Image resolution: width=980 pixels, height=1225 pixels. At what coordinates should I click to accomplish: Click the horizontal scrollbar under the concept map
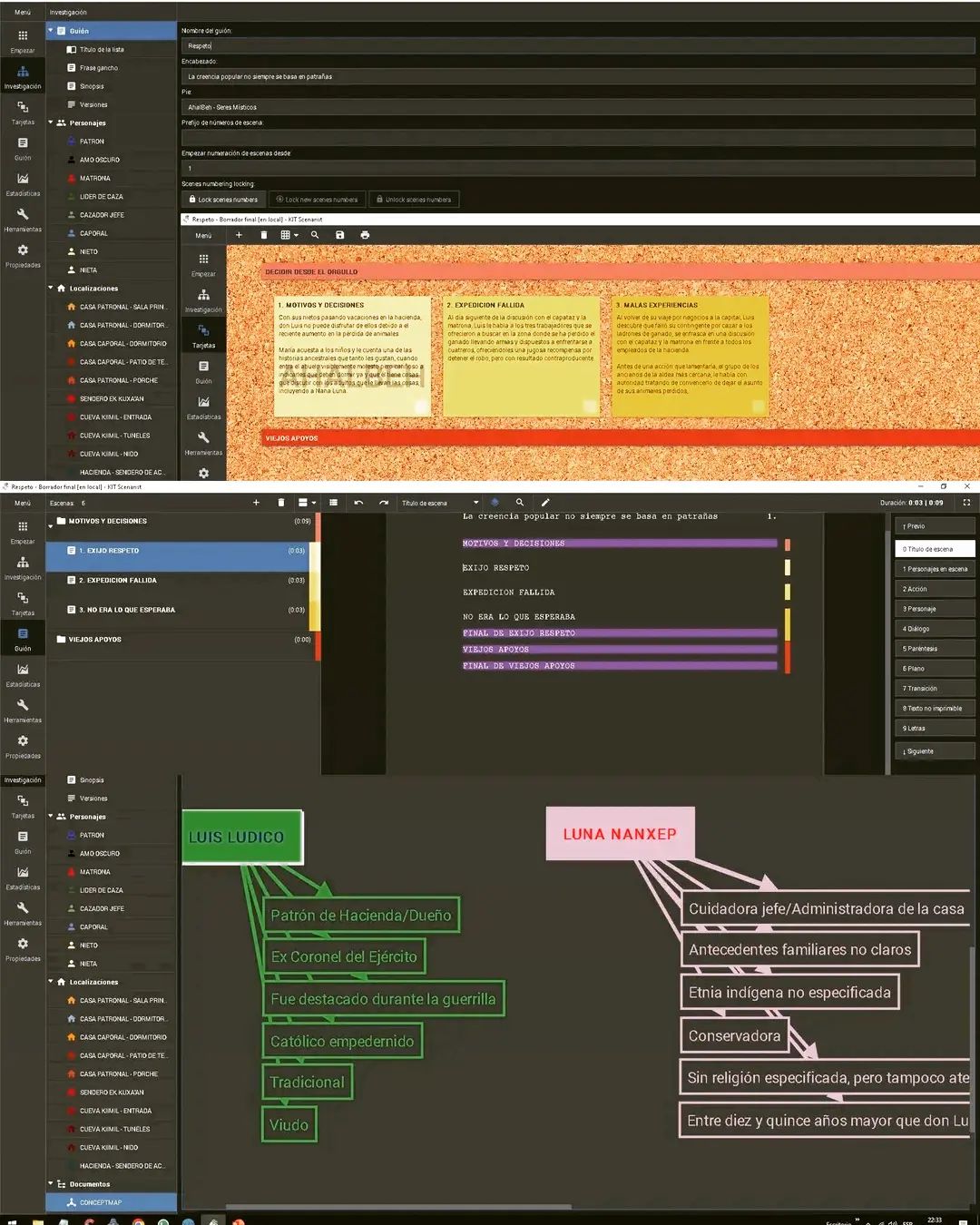click(x=399, y=1207)
